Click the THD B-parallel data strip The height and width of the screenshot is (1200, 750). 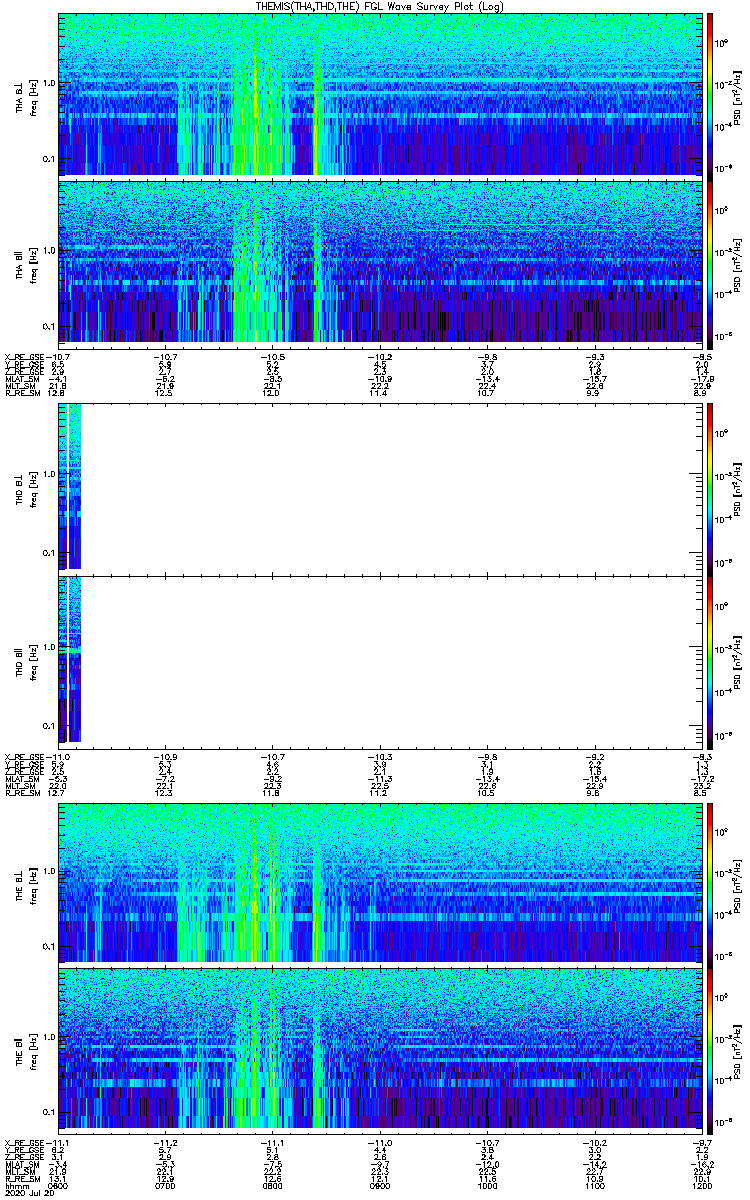[x=69, y=658]
